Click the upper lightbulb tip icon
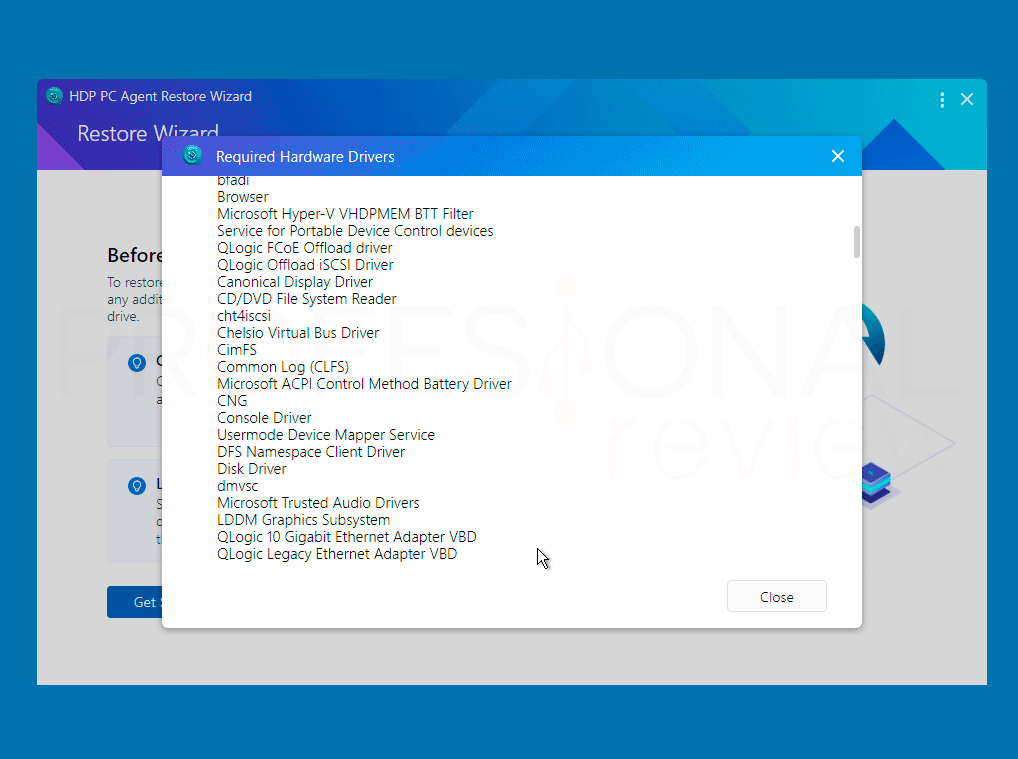The height and width of the screenshot is (759, 1018). [x=137, y=363]
